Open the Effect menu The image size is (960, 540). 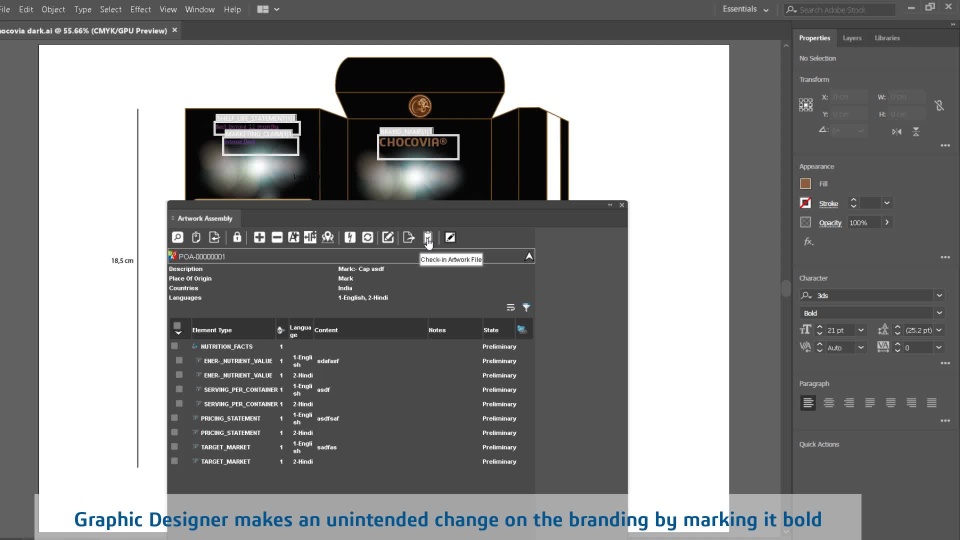click(140, 9)
